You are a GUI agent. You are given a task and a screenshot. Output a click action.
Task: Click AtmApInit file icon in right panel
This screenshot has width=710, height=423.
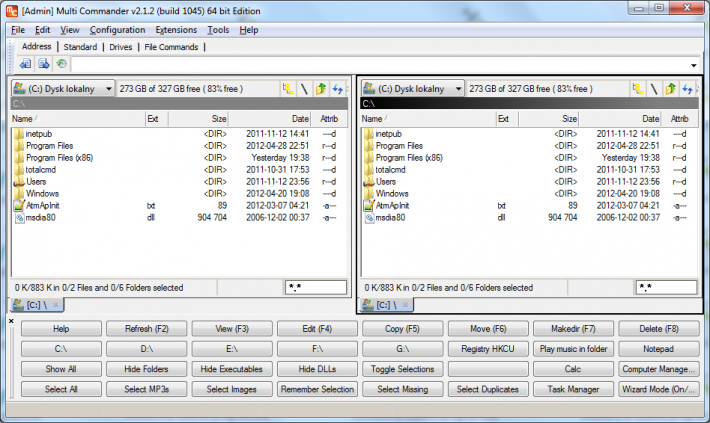click(x=369, y=206)
